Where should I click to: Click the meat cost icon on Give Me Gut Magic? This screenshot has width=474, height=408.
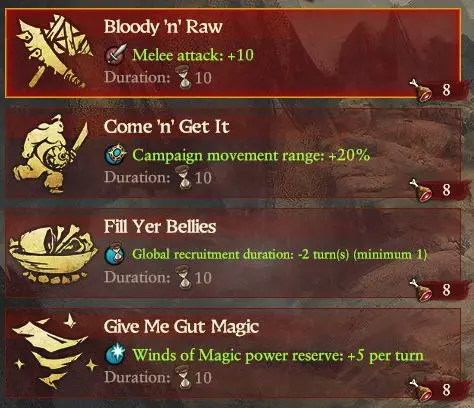(420, 390)
